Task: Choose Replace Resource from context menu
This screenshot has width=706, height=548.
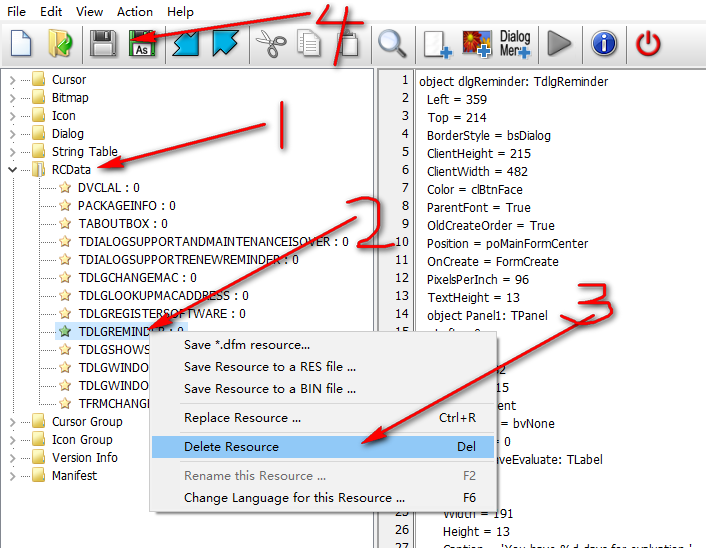Action: click(323, 418)
